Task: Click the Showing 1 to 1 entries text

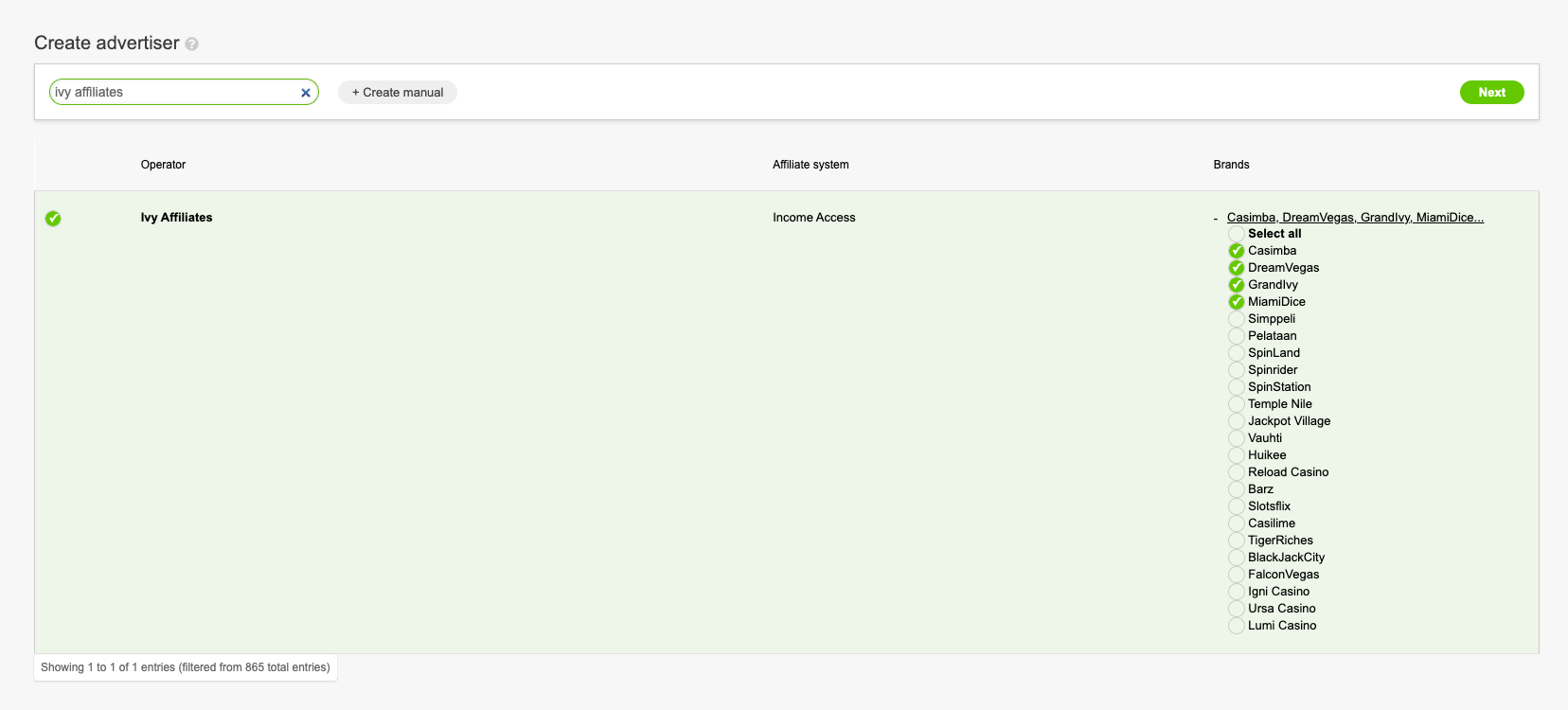Action: 186,667
